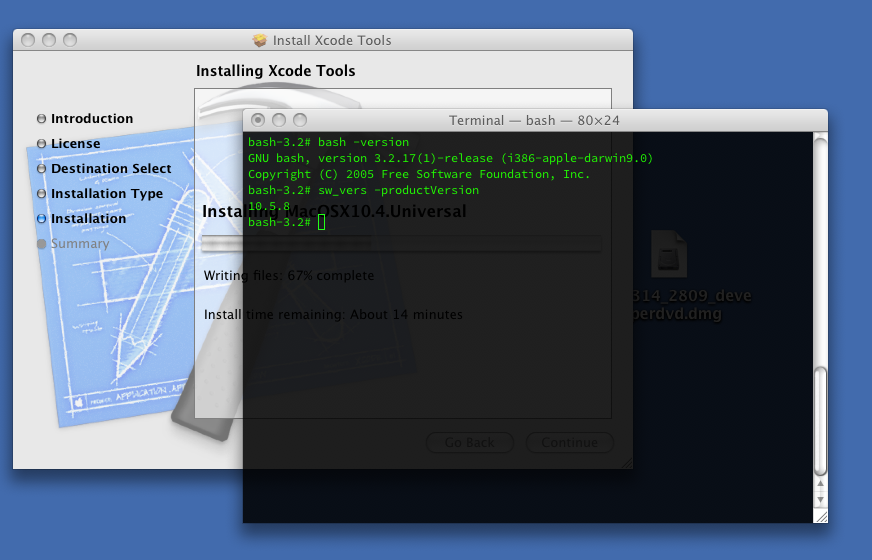The height and width of the screenshot is (560, 872).
Task: Select the Installation Type step
Action: [x=100, y=194]
